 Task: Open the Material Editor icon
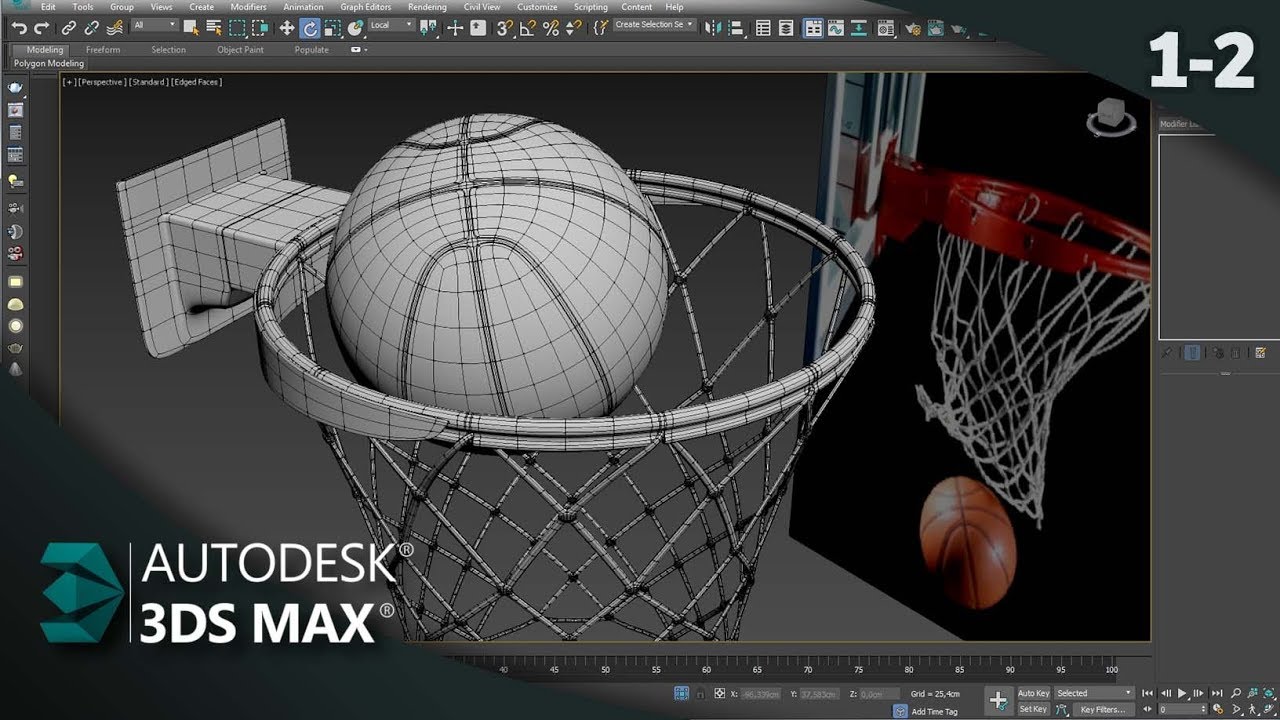(886, 28)
